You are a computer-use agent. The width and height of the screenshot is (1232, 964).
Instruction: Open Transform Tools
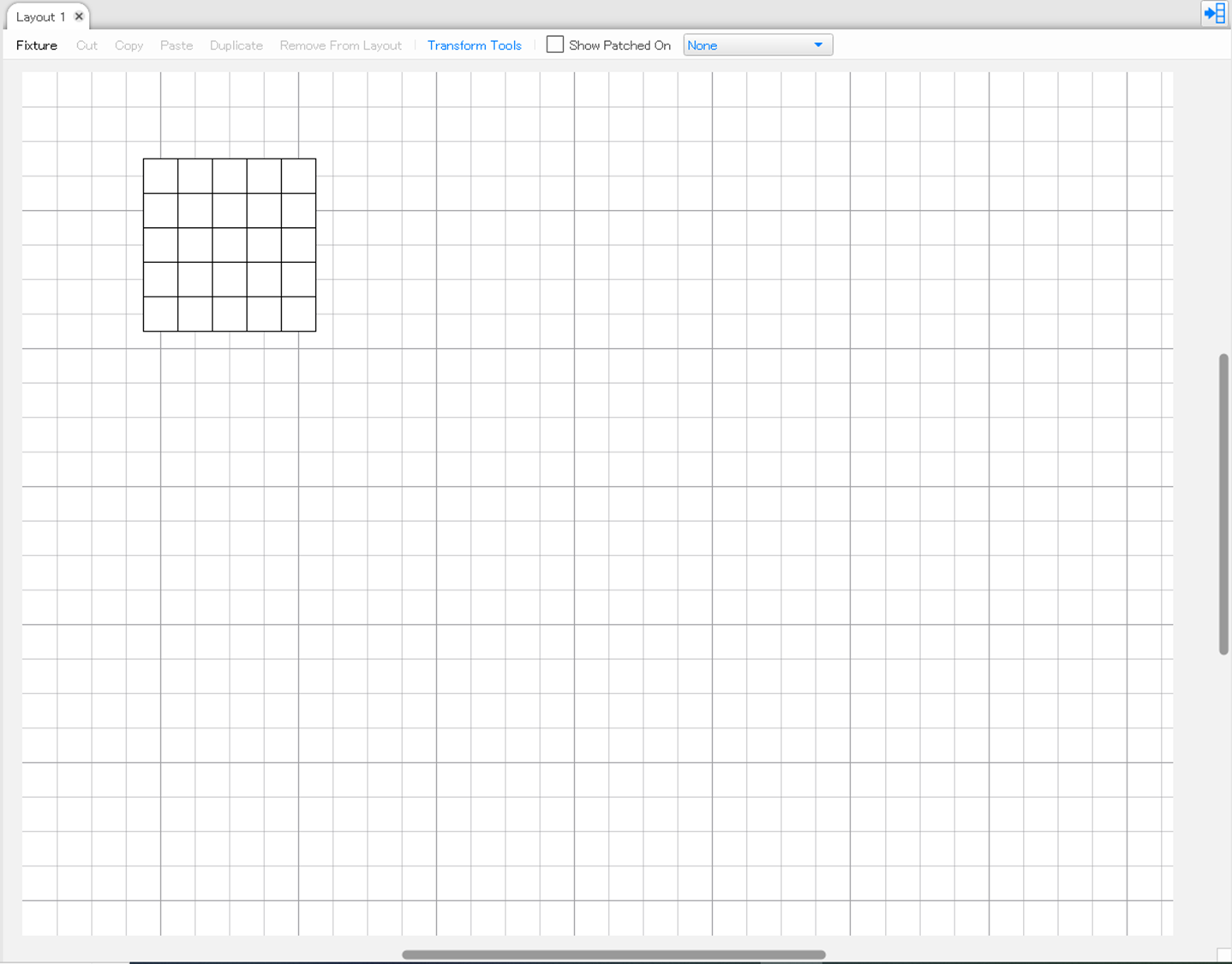tap(474, 45)
